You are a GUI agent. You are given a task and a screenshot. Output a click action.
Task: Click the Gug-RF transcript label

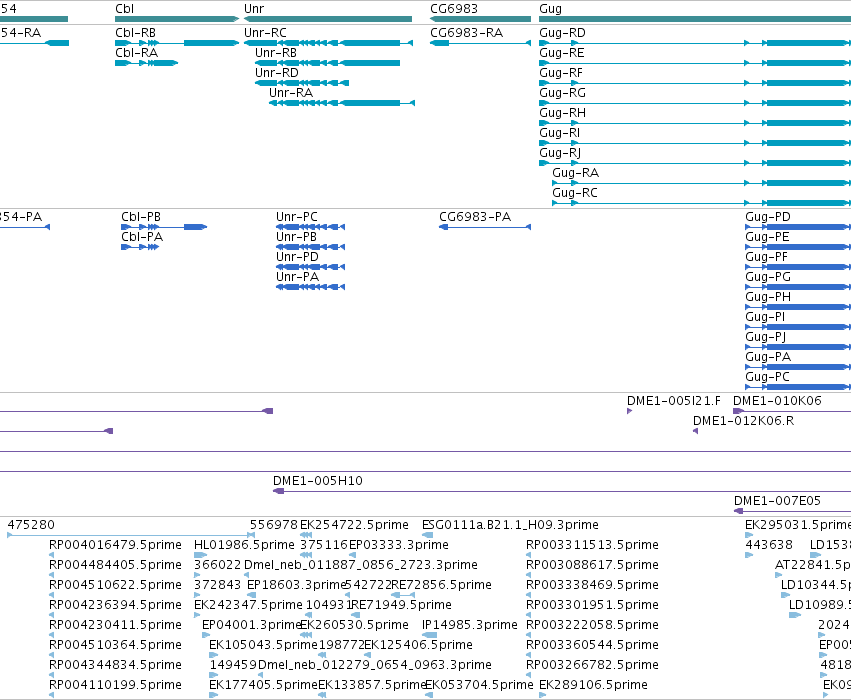tap(561, 73)
